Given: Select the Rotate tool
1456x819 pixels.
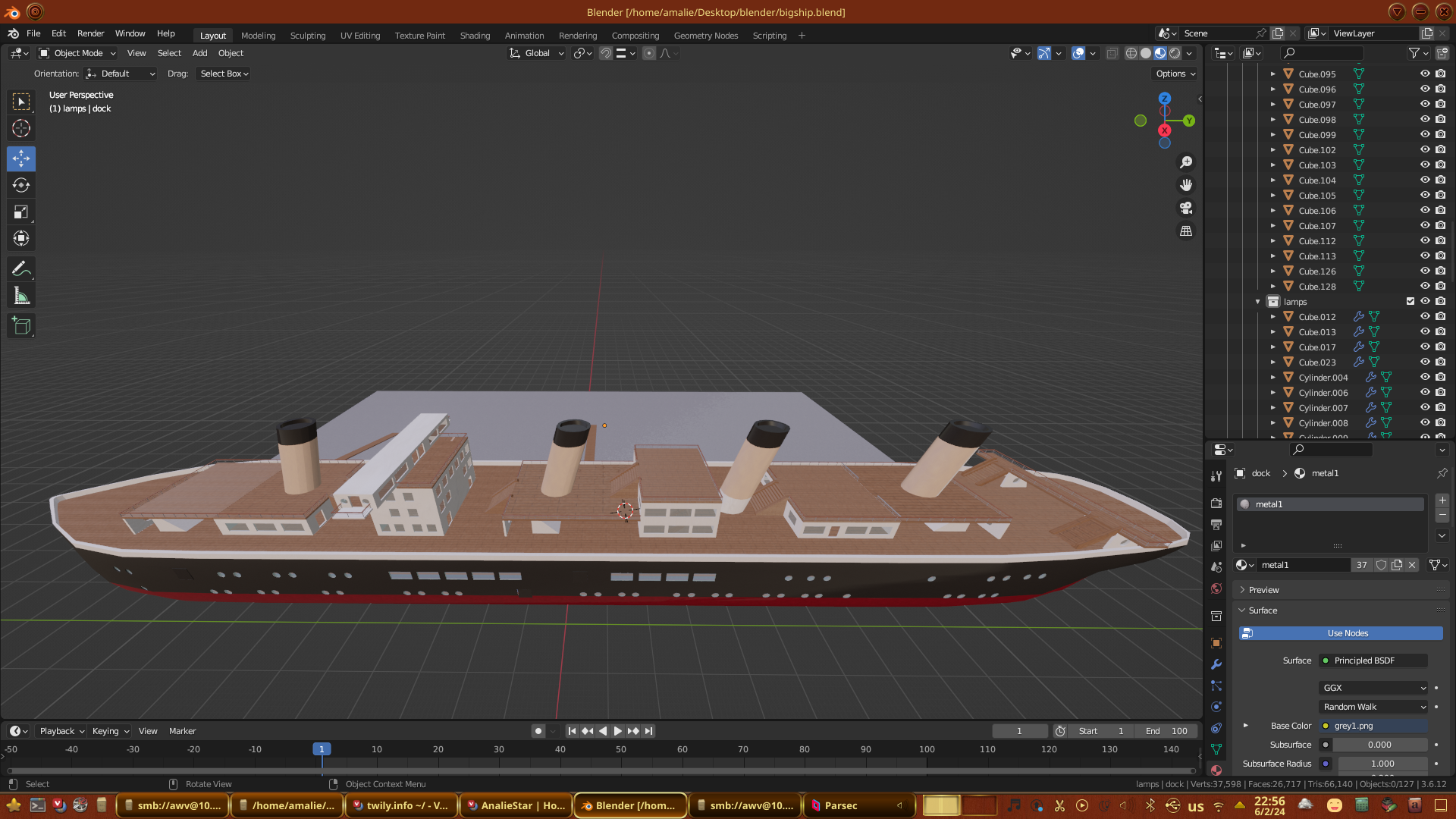Looking at the screenshot, I should (21, 185).
